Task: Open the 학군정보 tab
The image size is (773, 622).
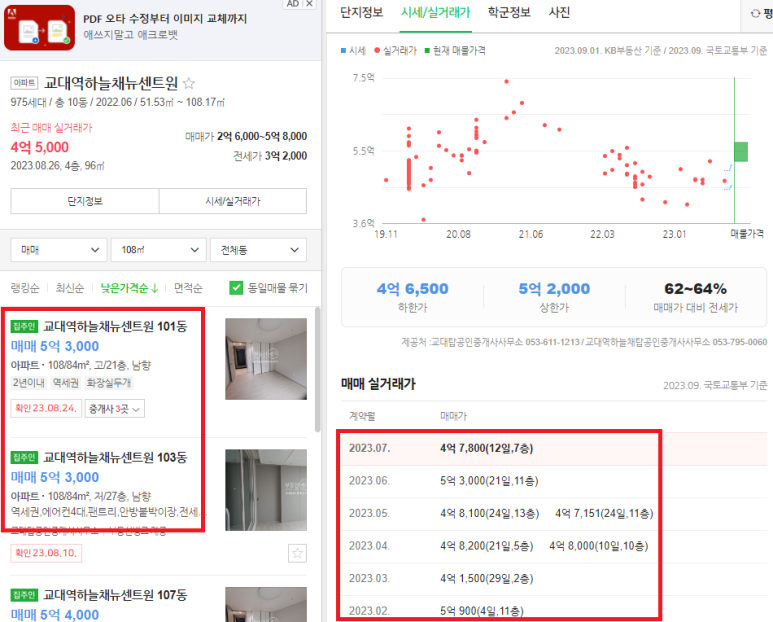Action: pyautogui.click(x=509, y=12)
